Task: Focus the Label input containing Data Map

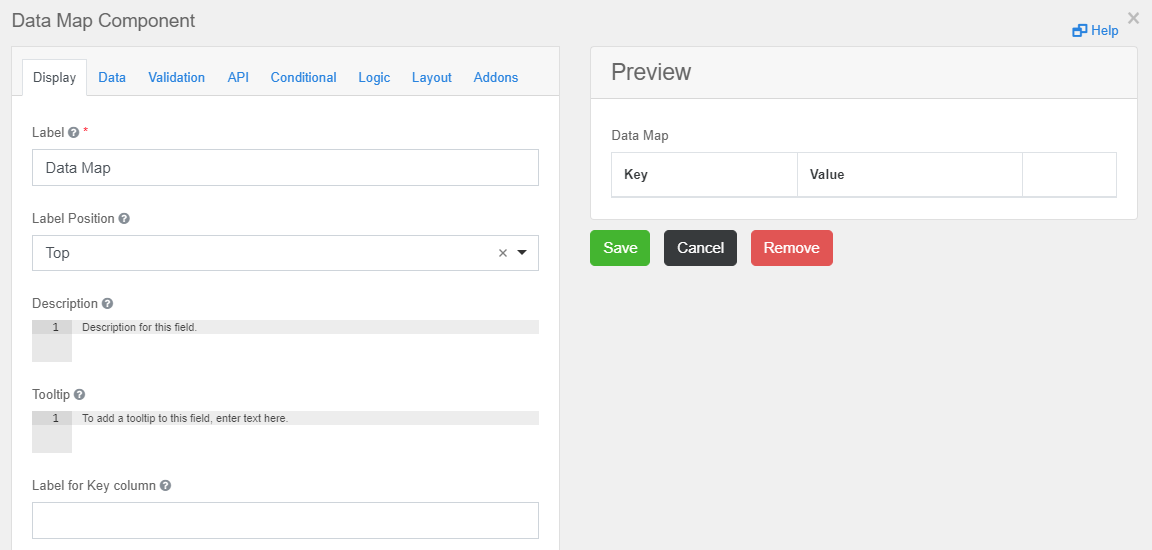Action: click(x=285, y=167)
